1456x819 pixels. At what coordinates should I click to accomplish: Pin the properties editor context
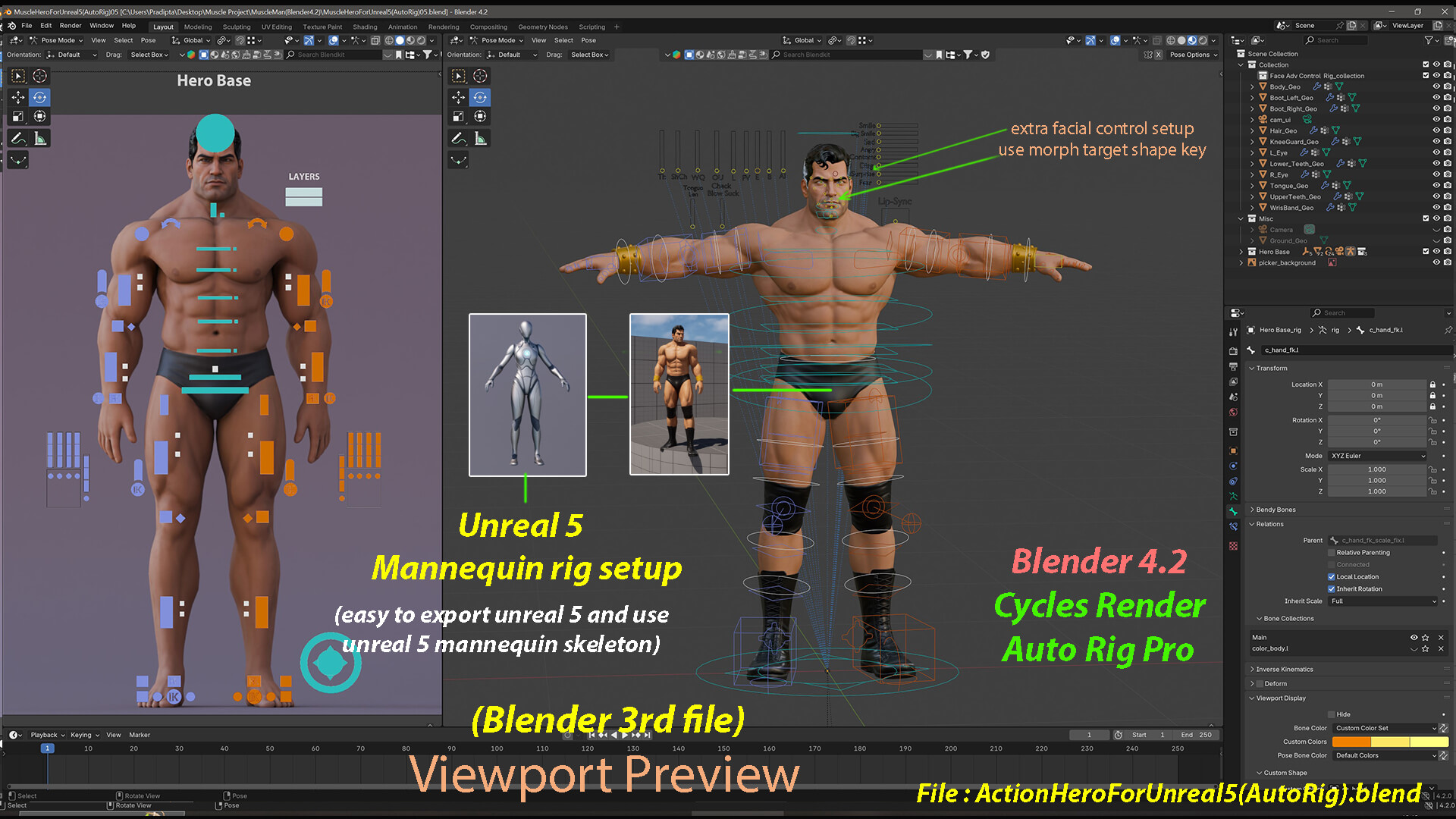1448,330
